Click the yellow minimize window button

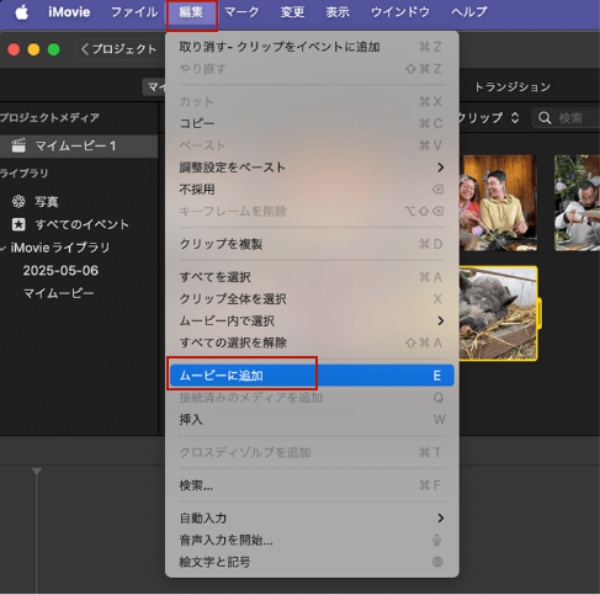click(34, 49)
